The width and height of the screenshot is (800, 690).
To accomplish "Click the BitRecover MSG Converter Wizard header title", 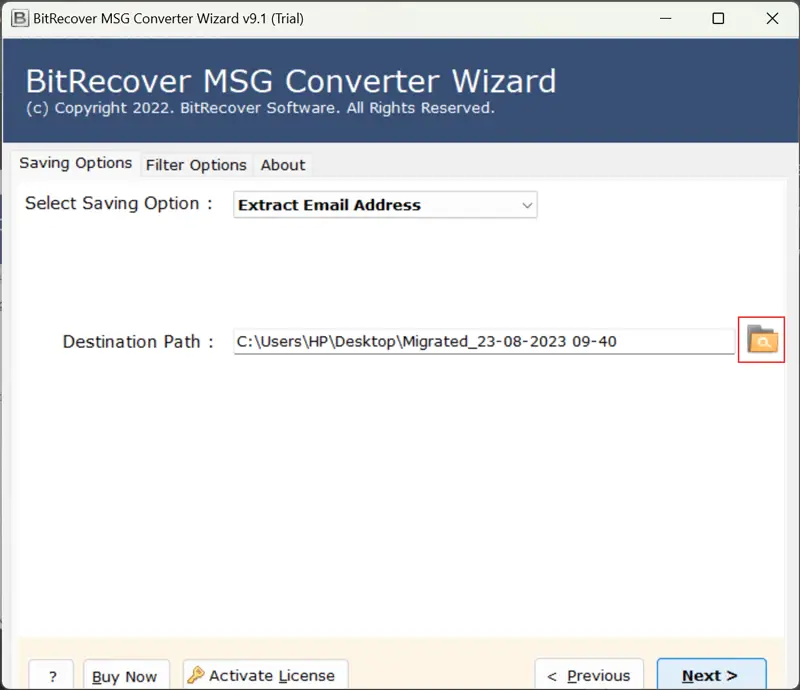I will (x=290, y=81).
